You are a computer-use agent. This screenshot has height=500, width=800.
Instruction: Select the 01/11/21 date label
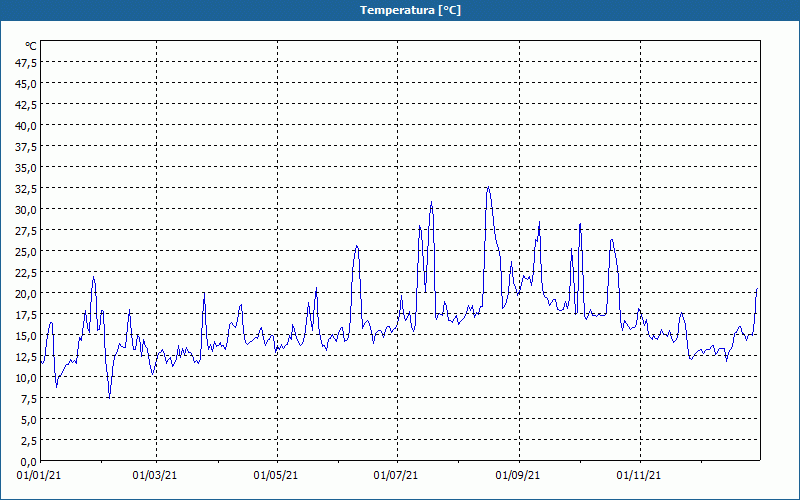tap(639, 476)
